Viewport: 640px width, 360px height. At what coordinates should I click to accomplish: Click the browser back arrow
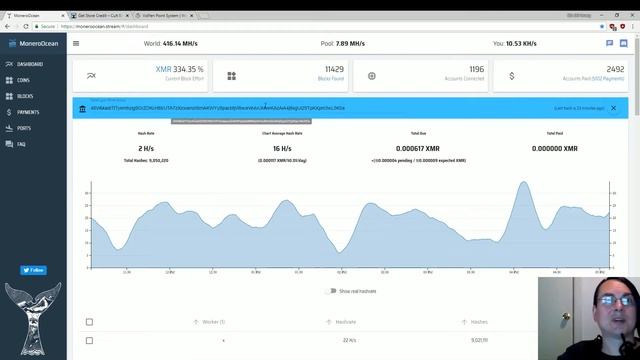pos(7,26)
